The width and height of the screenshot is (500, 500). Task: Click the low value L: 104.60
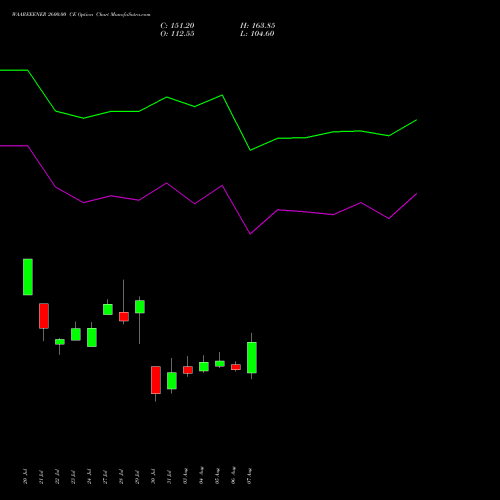(257, 34)
